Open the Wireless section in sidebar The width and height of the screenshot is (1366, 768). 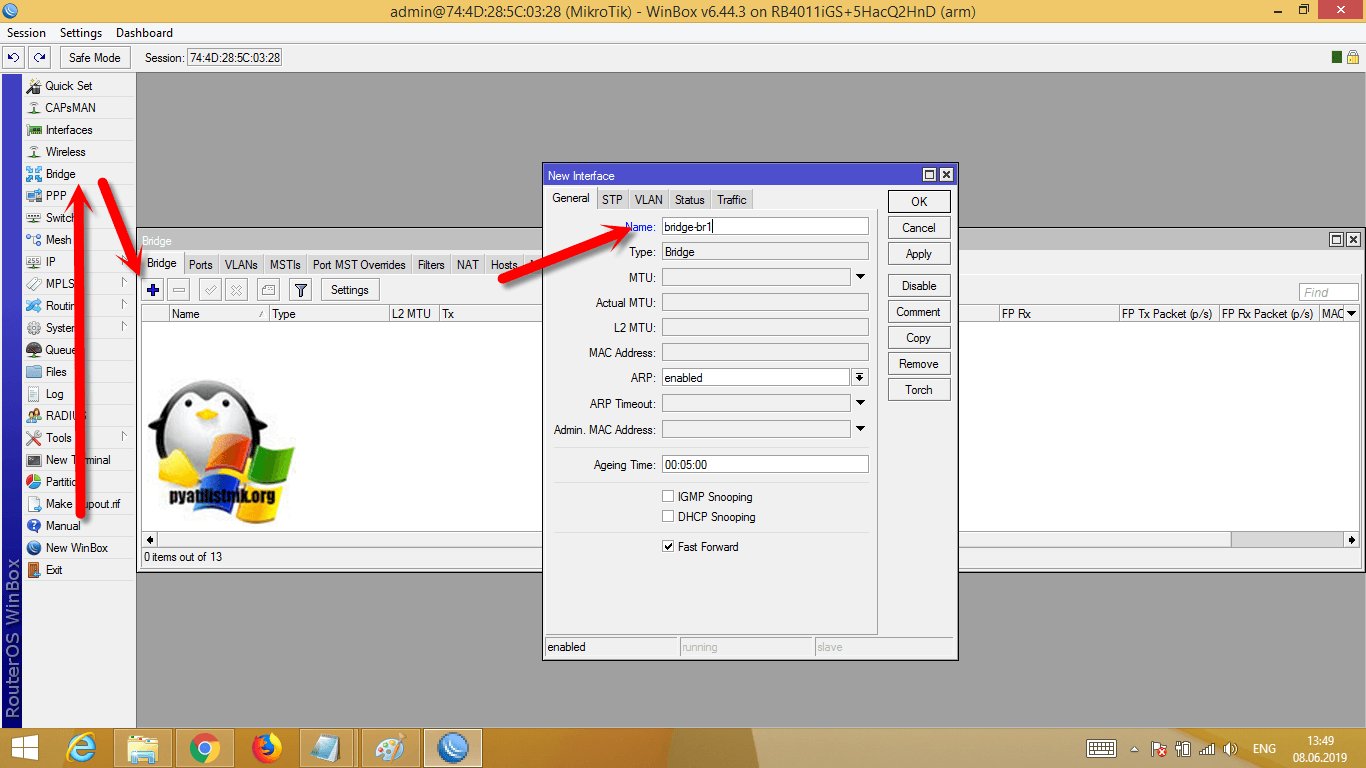point(65,152)
